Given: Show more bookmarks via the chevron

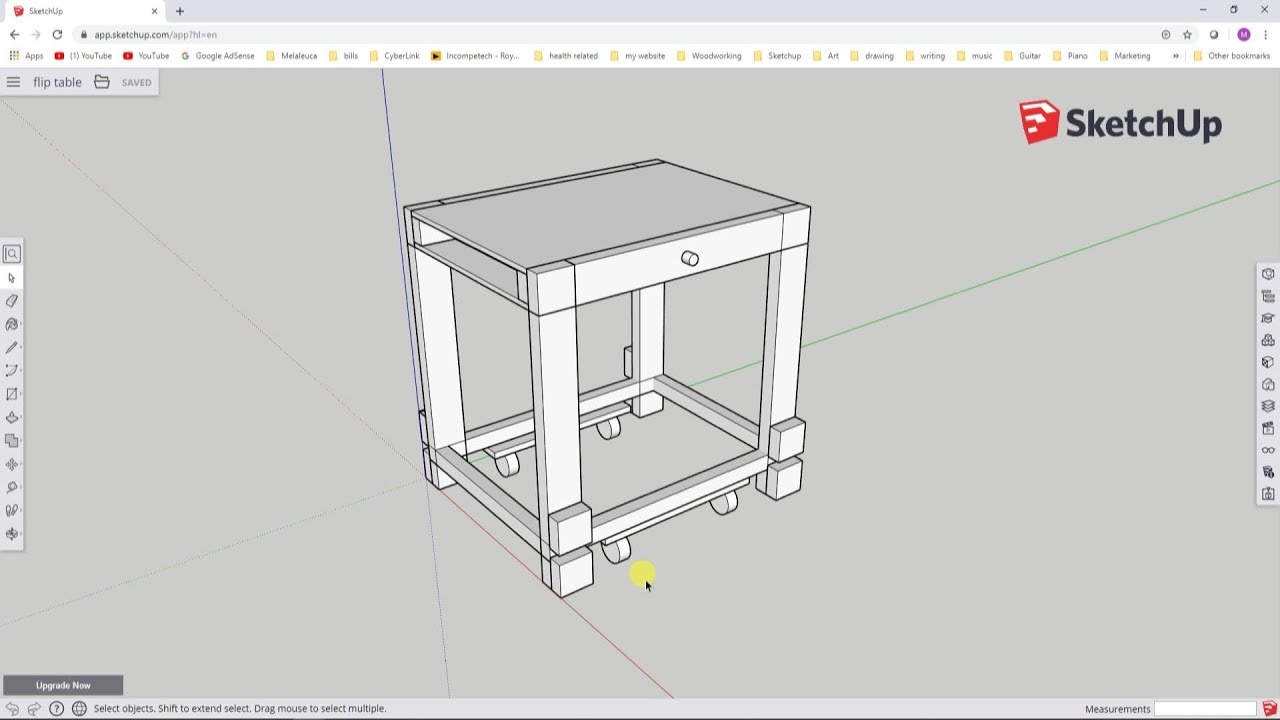Looking at the screenshot, I should (x=1175, y=56).
